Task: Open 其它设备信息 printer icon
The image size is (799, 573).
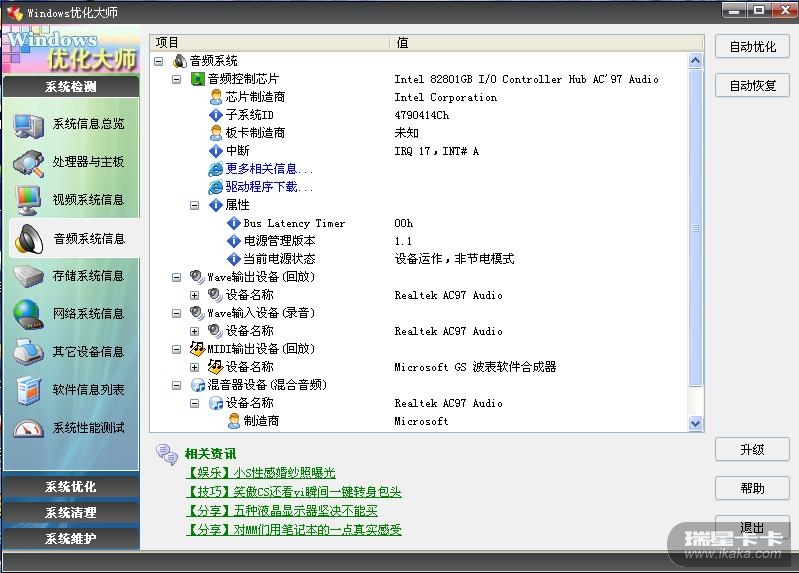Action: 28,352
